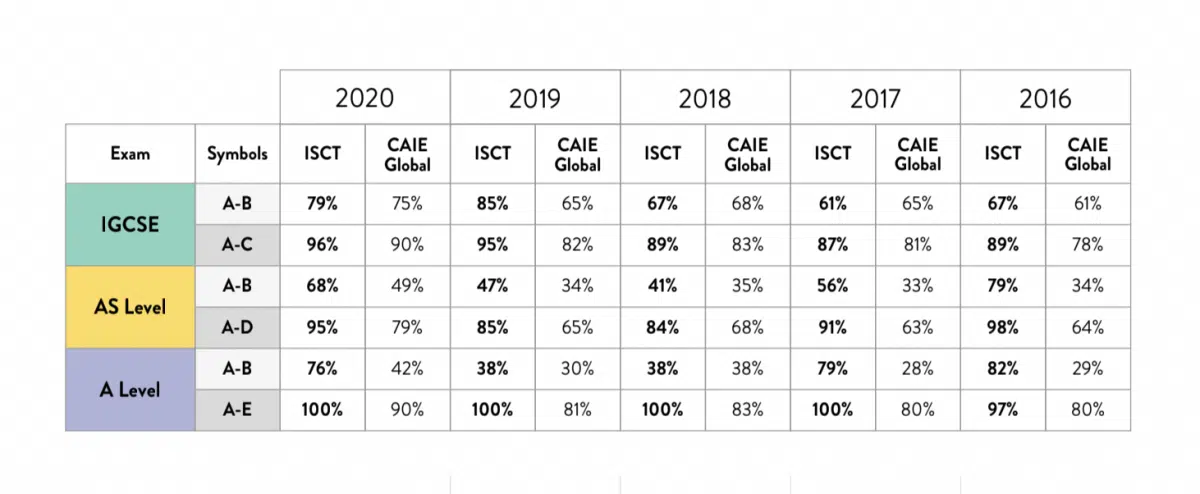This screenshot has width=1200, height=494.
Task: Select the green IGCSE exam cell
Action: (x=131, y=224)
